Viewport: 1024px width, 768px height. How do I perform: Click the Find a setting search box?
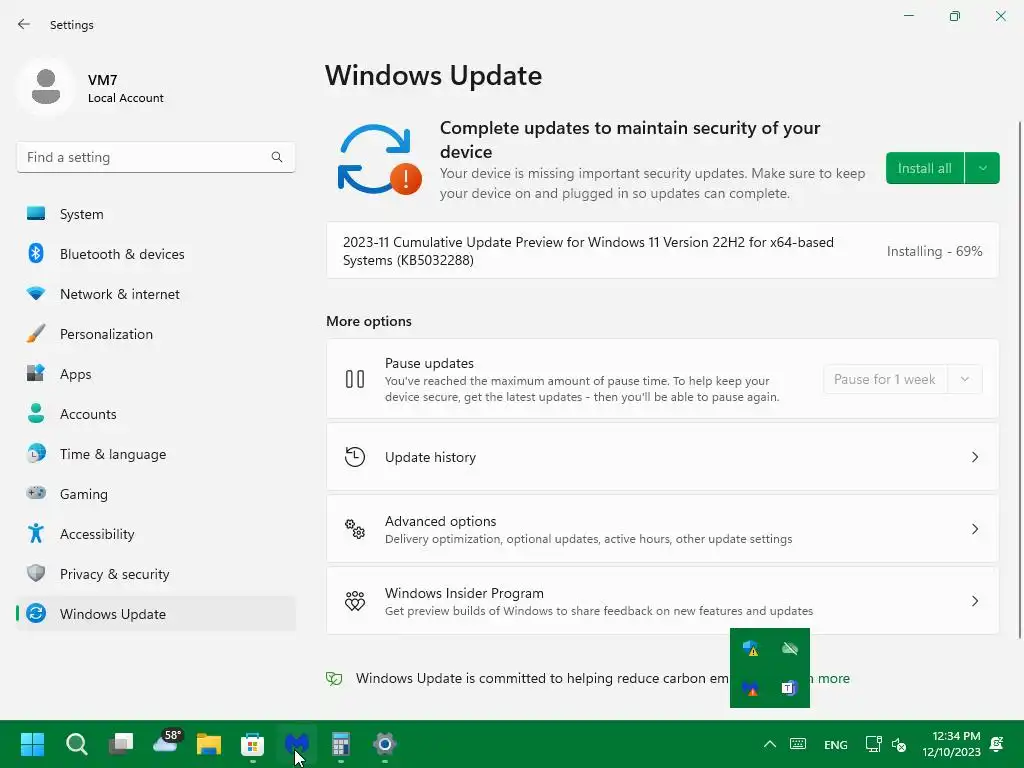[x=155, y=157]
